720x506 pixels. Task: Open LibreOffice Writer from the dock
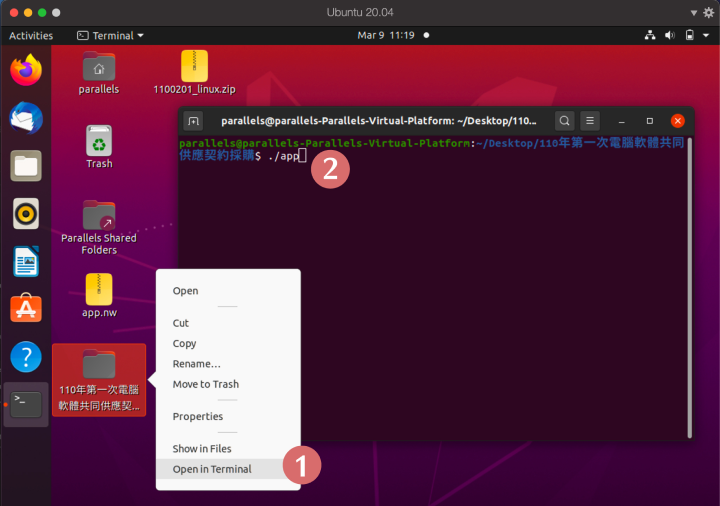(26, 261)
